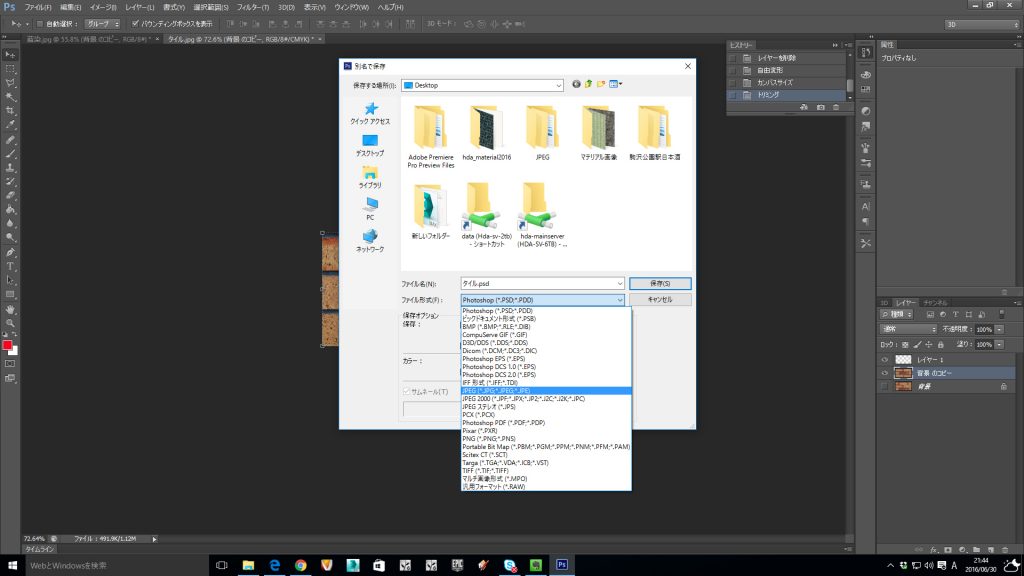Open the Photoshop icon in the Windows taskbar

[x=562, y=565]
